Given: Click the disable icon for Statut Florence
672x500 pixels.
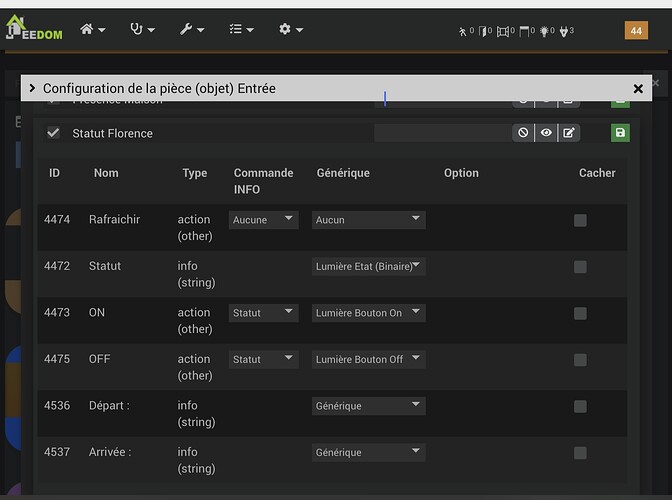Looking at the screenshot, I should coord(523,133).
